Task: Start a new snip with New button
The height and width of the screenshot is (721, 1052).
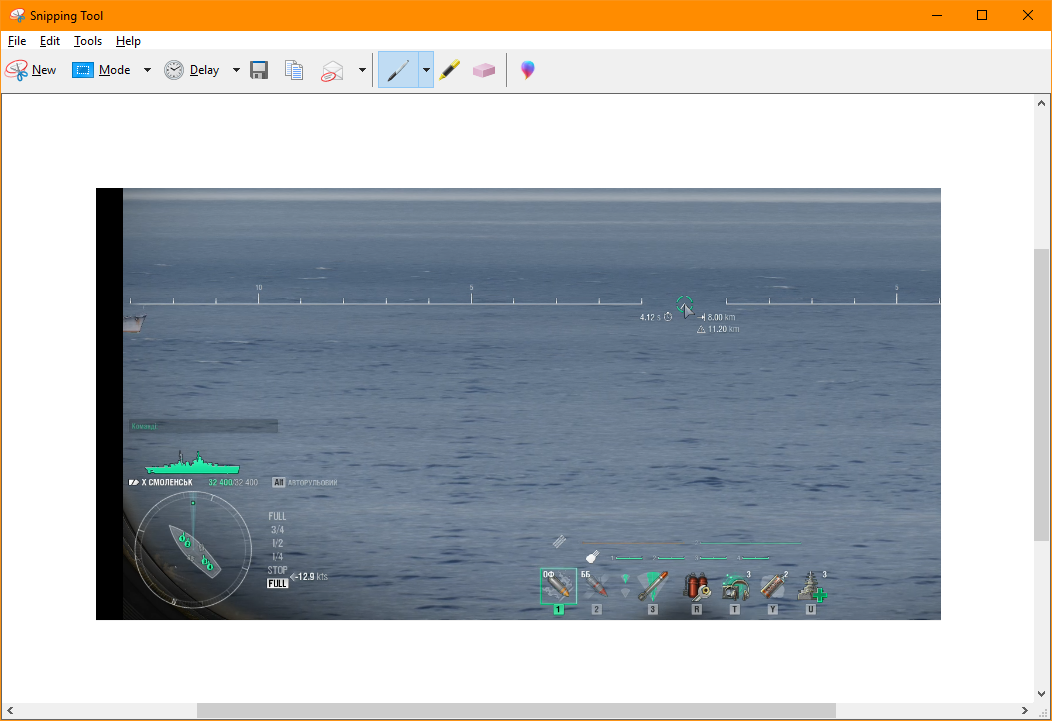Action: [31, 70]
